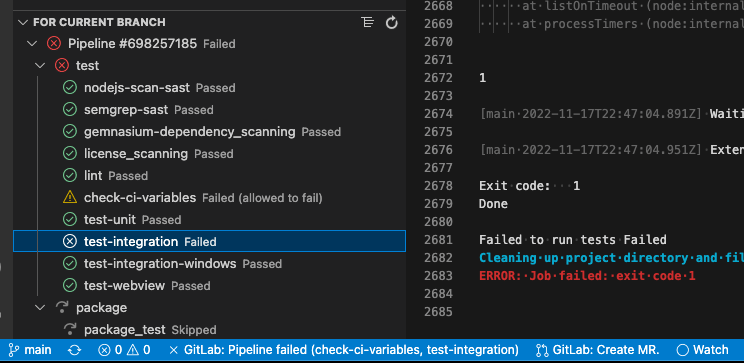744x363 pixels.
Task: Click the failed icon next to Pipeline #698257185
Action: click(x=54, y=44)
